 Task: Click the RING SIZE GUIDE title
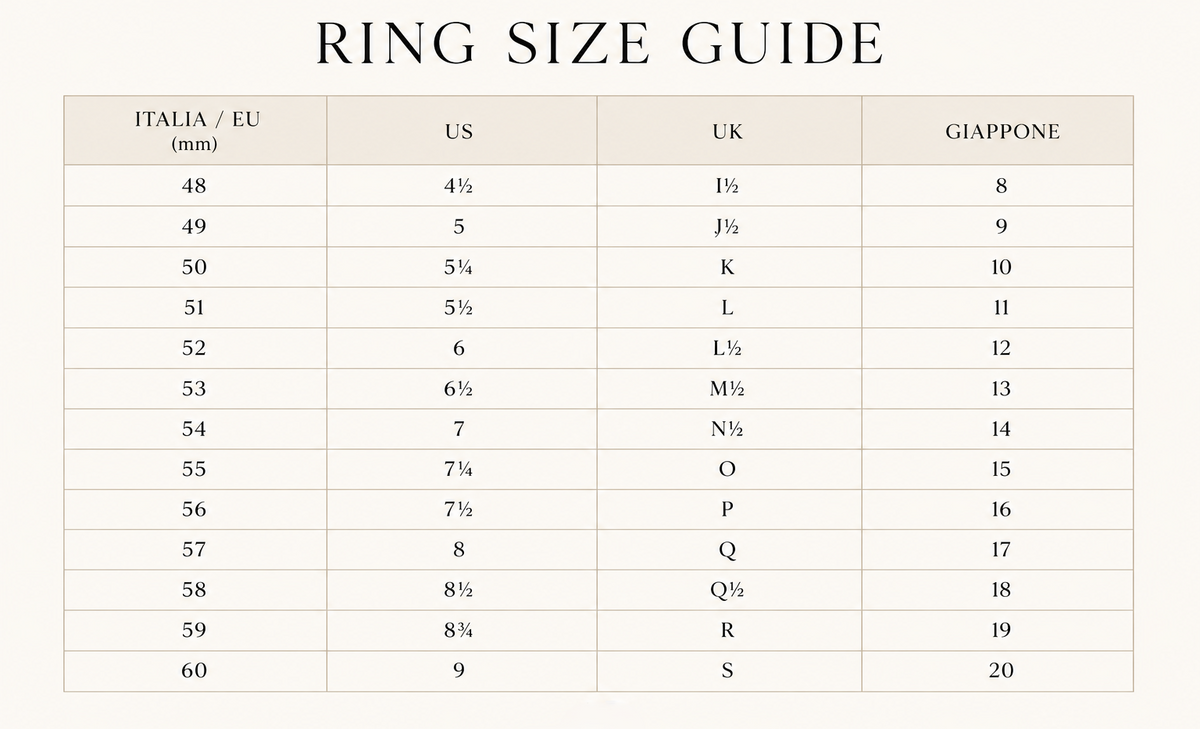tap(600, 44)
